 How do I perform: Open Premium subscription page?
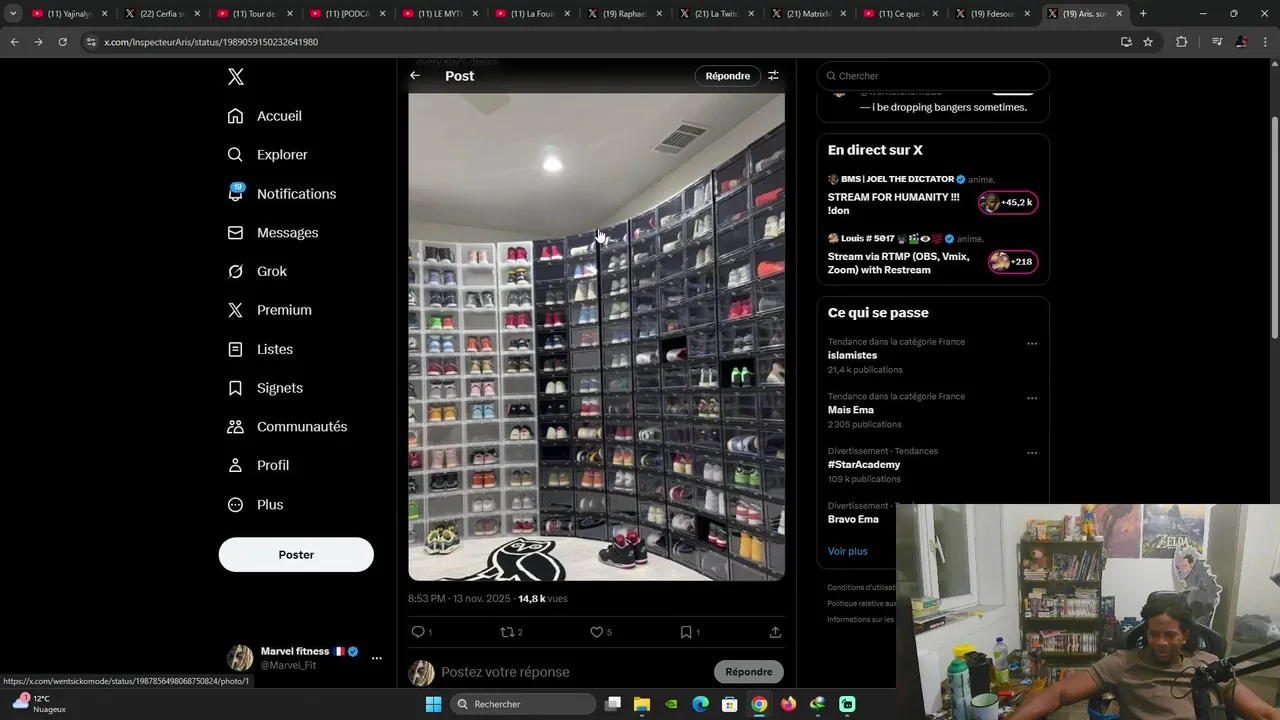click(270, 310)
